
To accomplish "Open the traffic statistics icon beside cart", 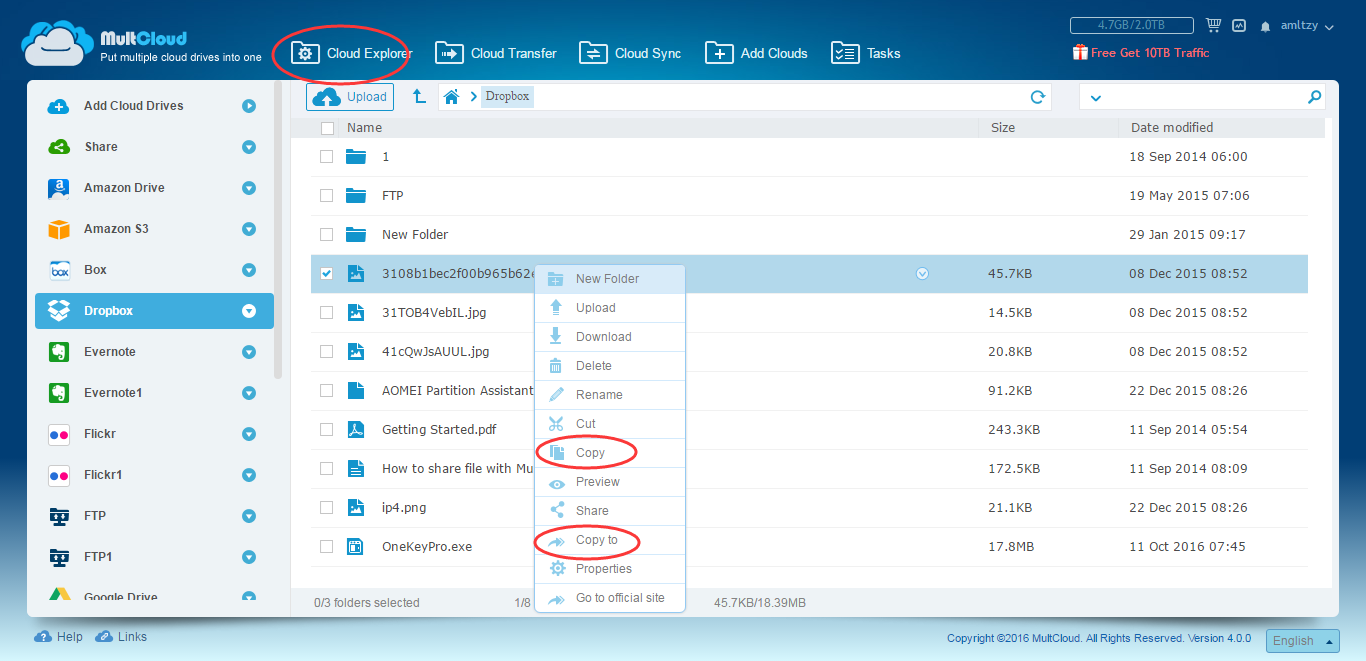I will point(1239,25).
